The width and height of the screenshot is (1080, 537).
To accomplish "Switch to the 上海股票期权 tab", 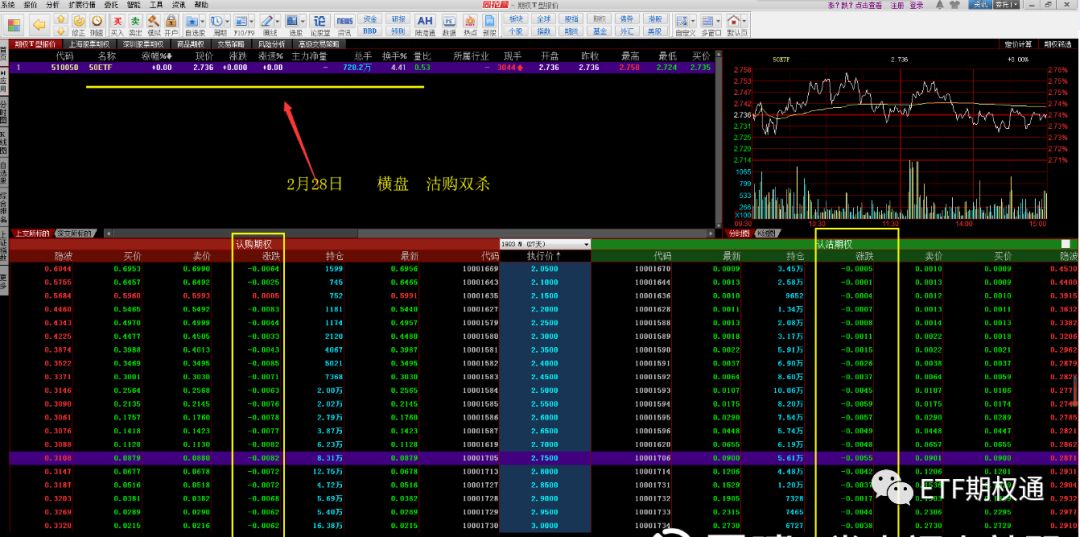I will pyautogui.click(x=91, y=44).
